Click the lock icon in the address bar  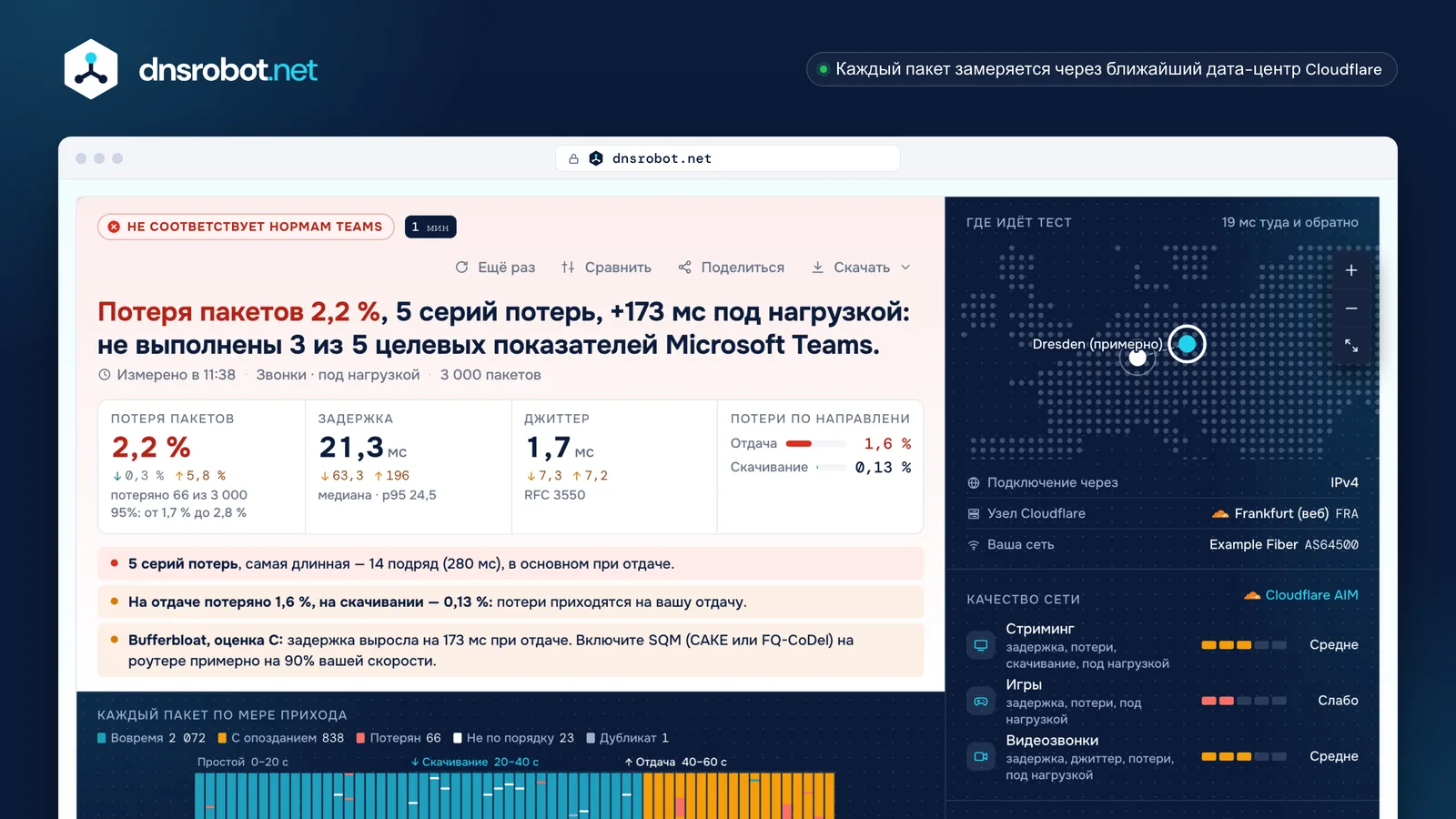click(573, 158)
